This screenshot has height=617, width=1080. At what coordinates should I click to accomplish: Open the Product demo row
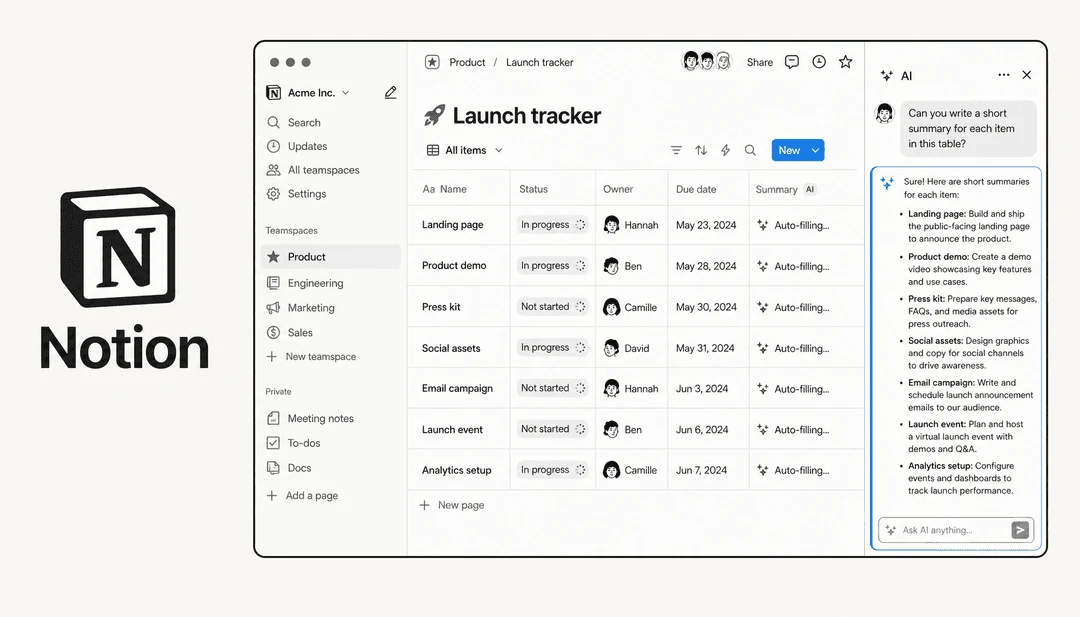click(x=454, y=265)
